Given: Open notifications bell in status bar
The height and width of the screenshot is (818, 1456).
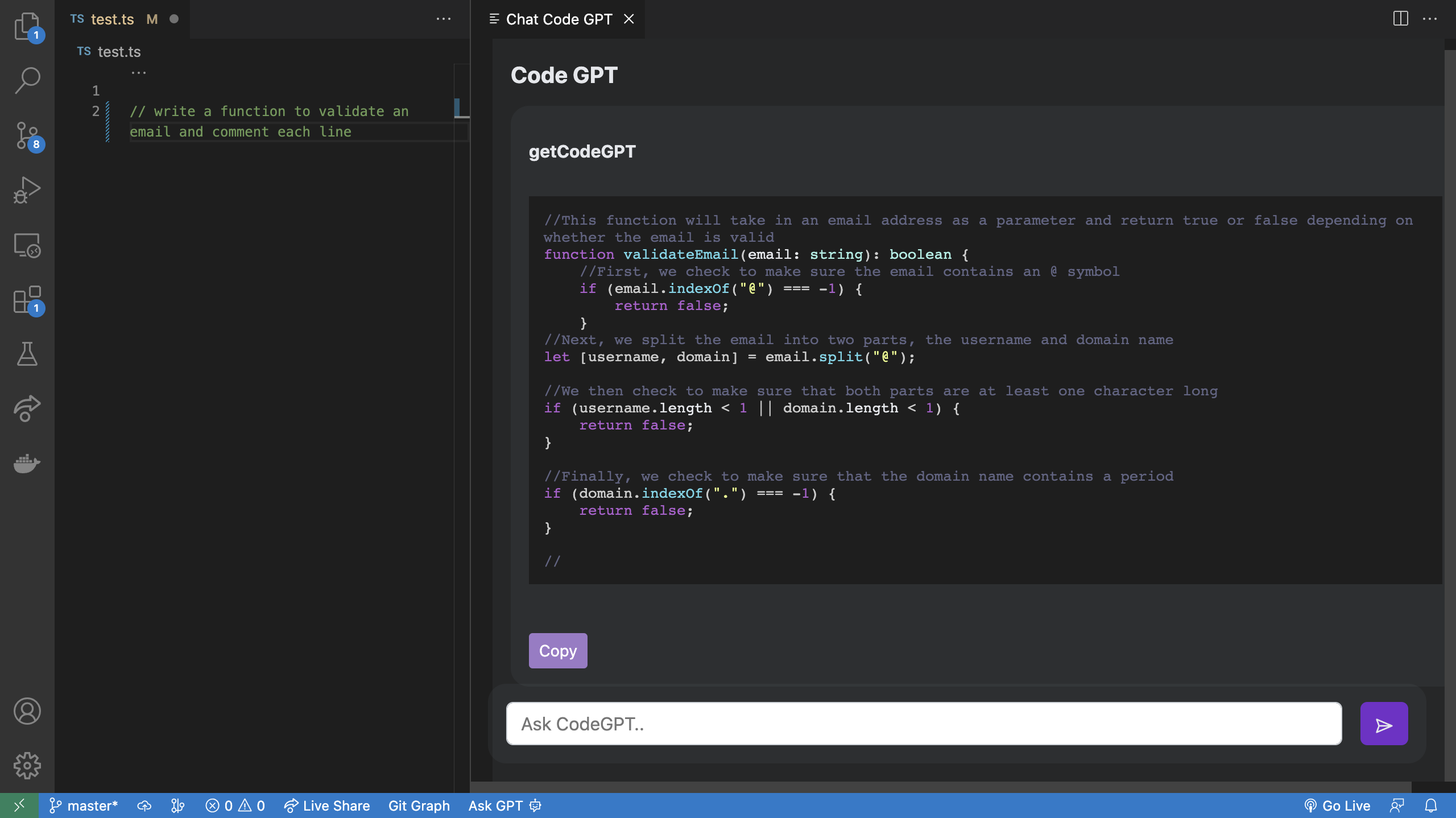Looking at the screenshot, I should (1431, 805).
